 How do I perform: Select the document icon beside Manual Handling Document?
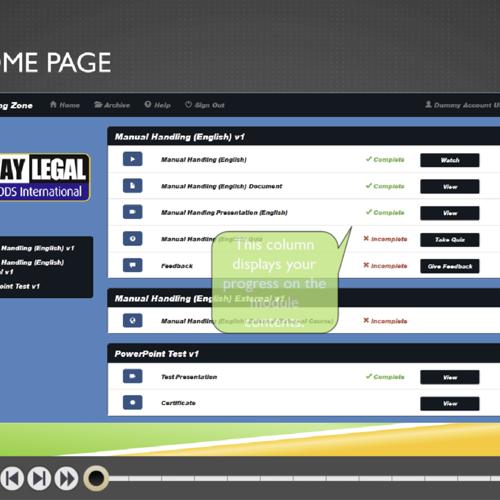132,186
